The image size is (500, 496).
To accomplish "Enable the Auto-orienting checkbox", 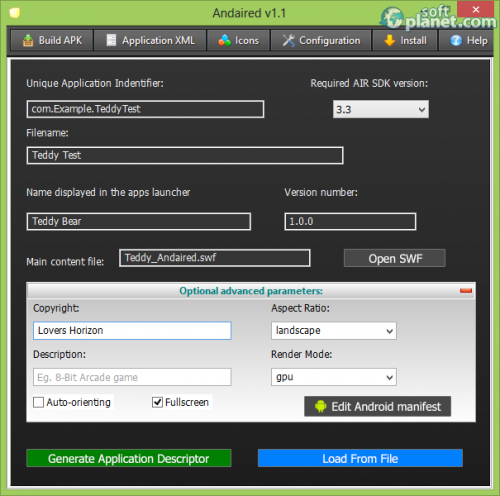I will (39, 402).
